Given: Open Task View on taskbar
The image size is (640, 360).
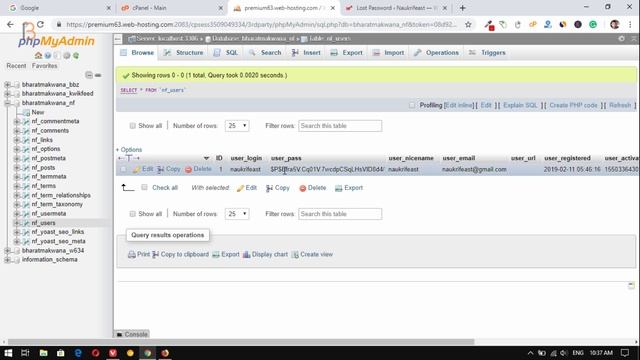Looking at the screenshot, I should (25, 353).
